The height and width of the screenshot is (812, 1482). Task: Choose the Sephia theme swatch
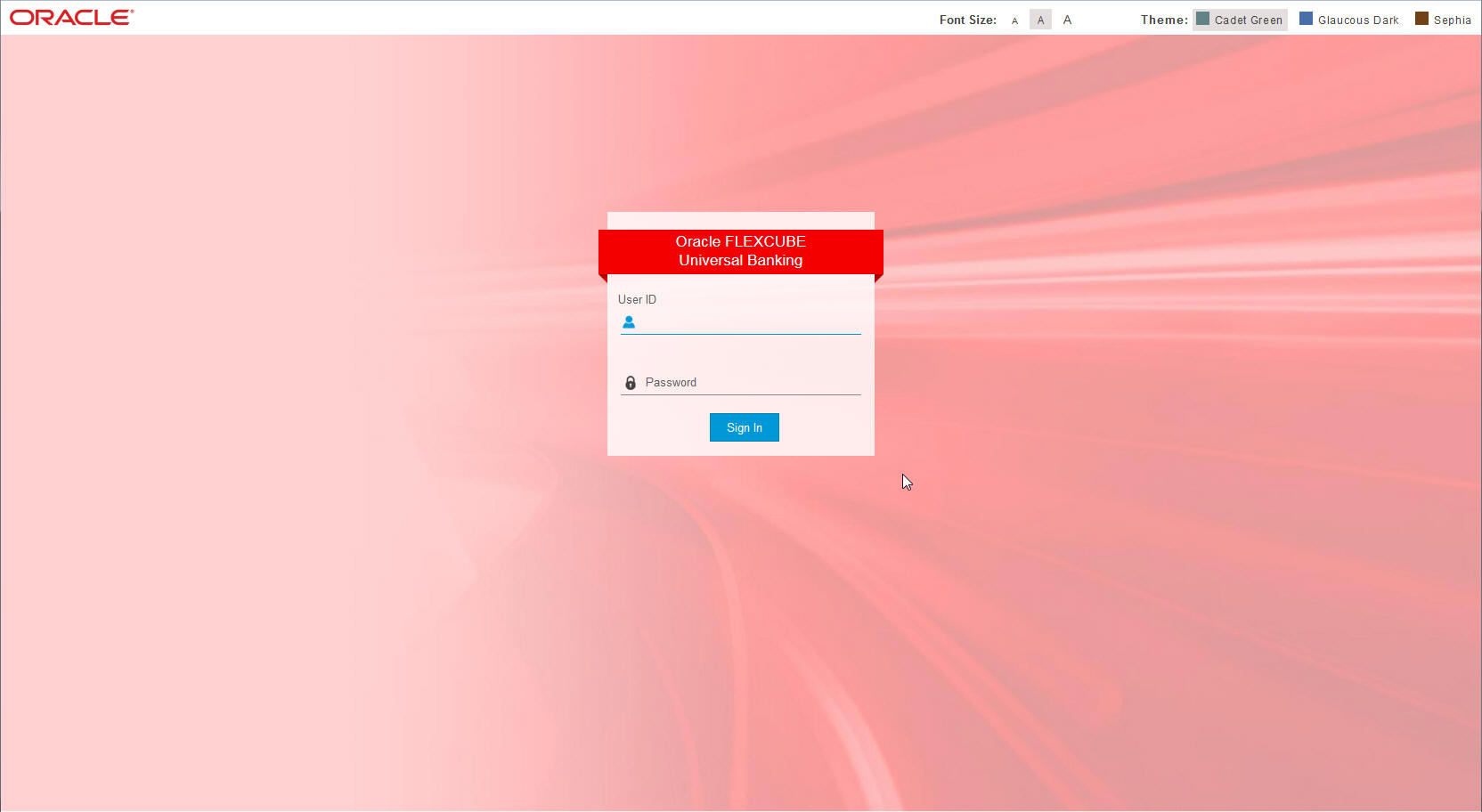(x=1421, y=19)
